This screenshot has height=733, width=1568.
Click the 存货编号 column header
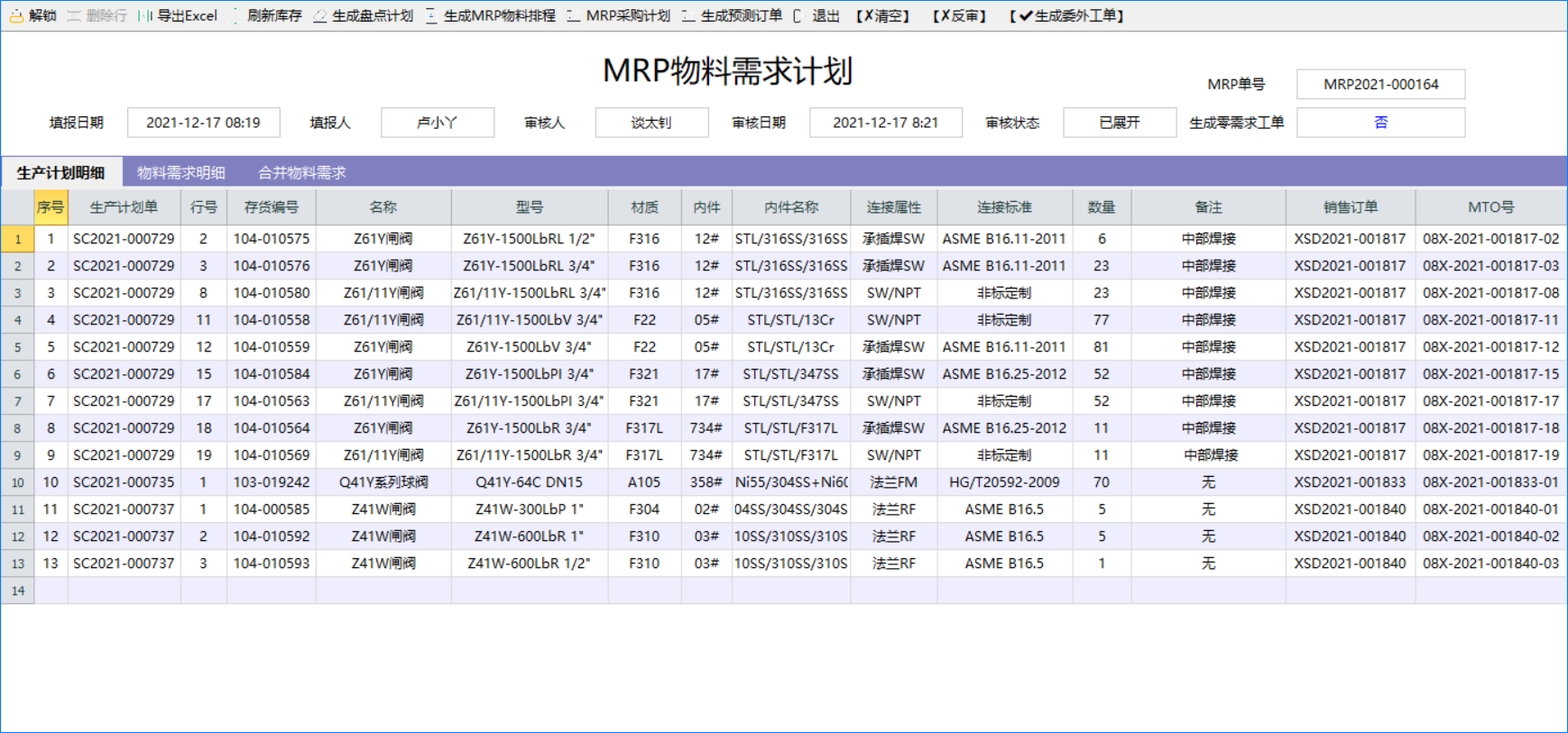(272, 207)
